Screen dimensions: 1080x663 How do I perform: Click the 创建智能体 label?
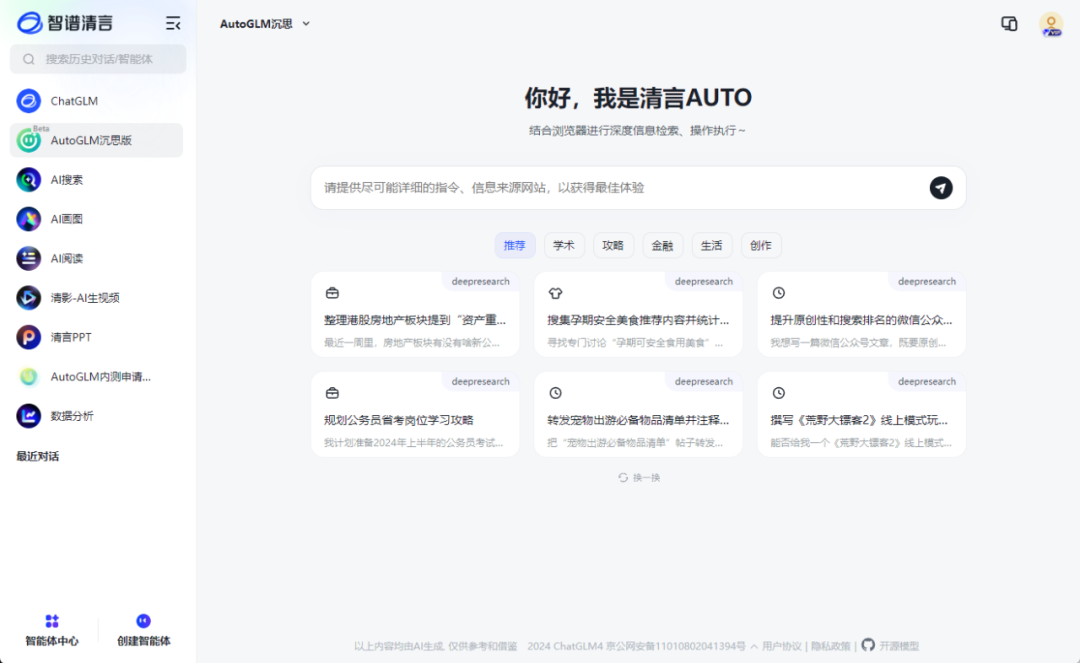tap(143, 641)
